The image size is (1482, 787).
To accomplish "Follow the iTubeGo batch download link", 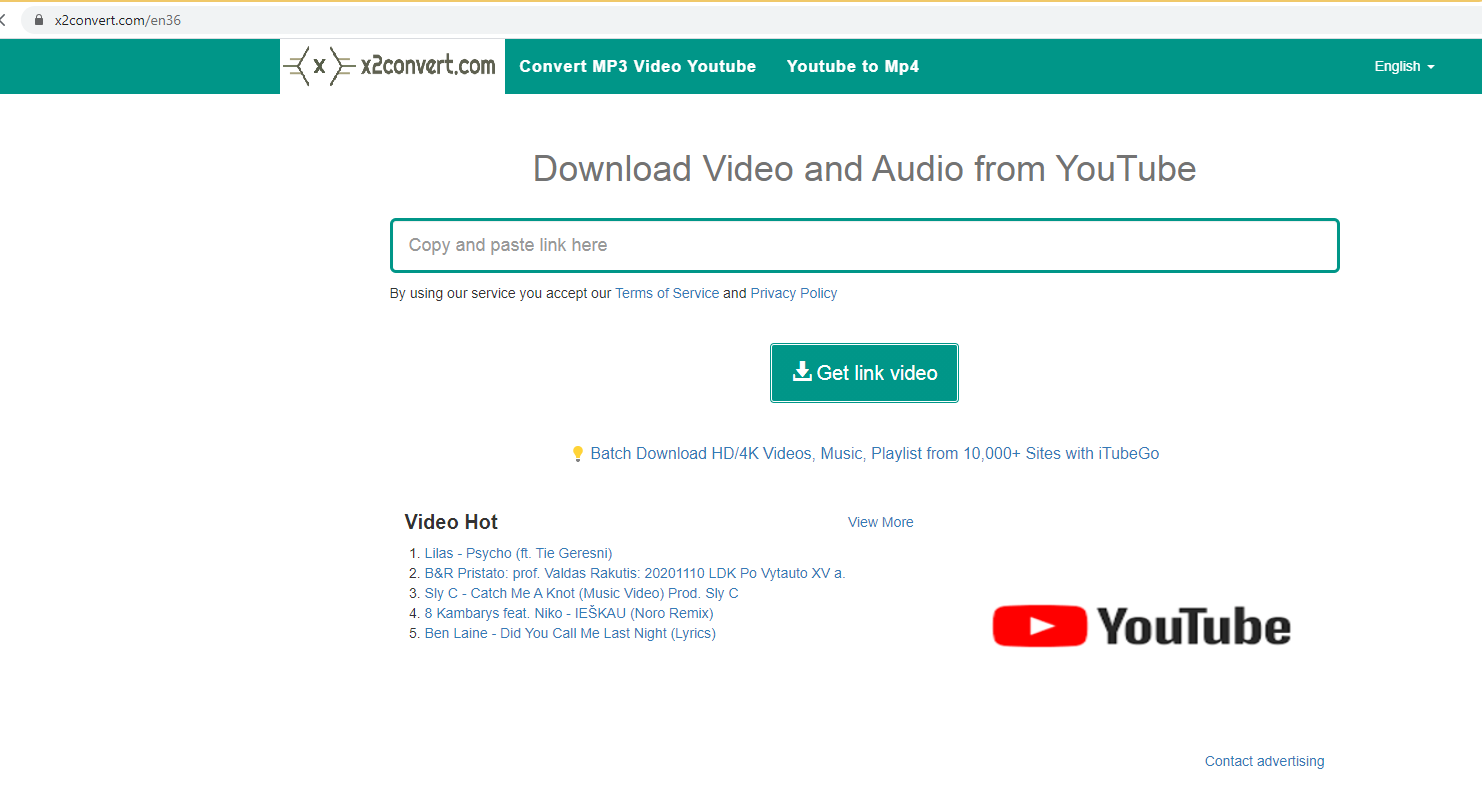I will (874, 454).
